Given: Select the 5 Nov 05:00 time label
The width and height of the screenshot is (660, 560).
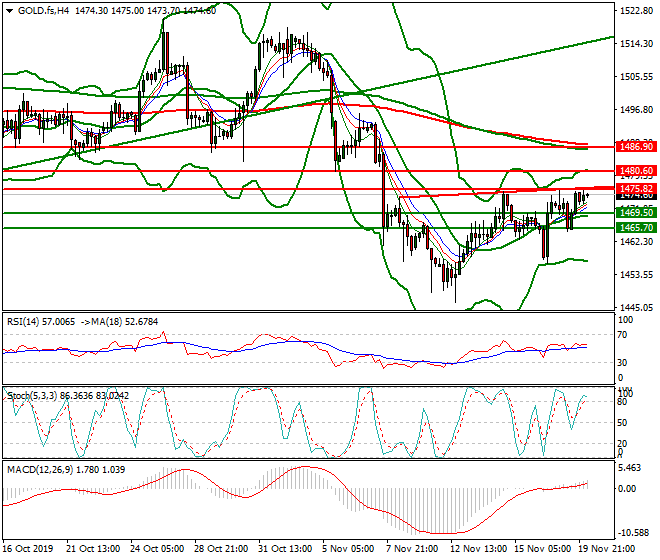Looking at the screenshot, I should pyautogui.click(x=348, y=549).
